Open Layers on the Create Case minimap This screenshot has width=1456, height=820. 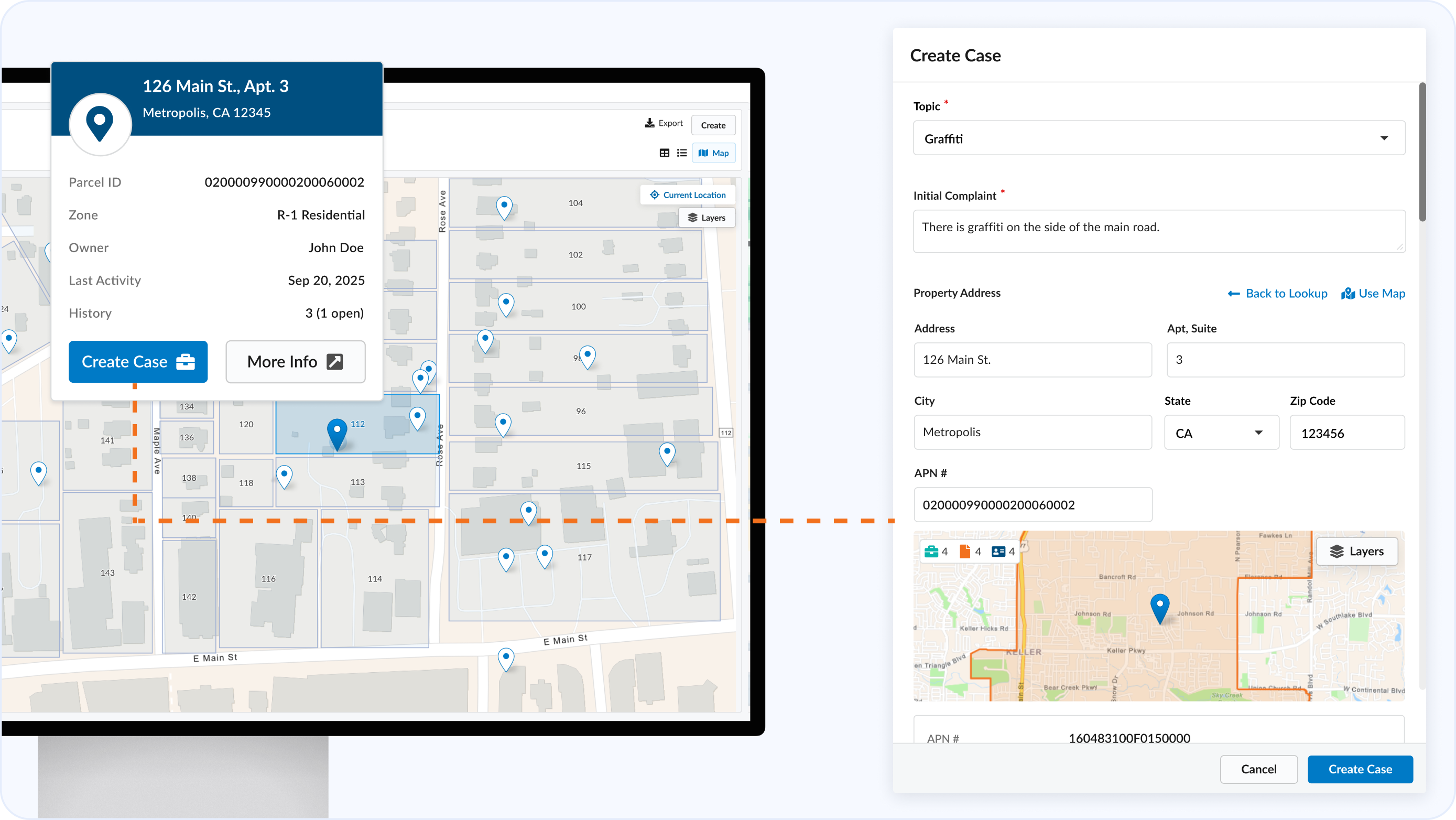point(1356,552)
